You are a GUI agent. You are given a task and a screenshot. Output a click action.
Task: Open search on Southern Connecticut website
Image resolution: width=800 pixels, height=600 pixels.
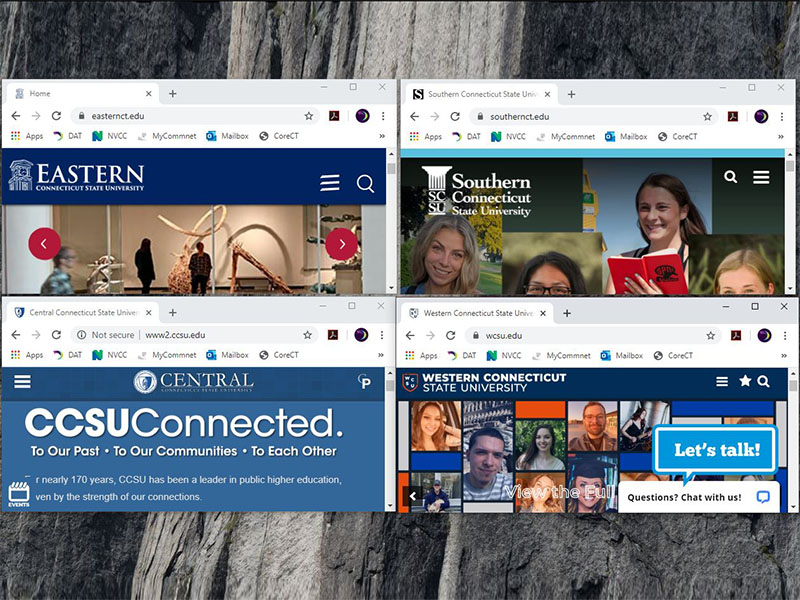coord(731,177)
